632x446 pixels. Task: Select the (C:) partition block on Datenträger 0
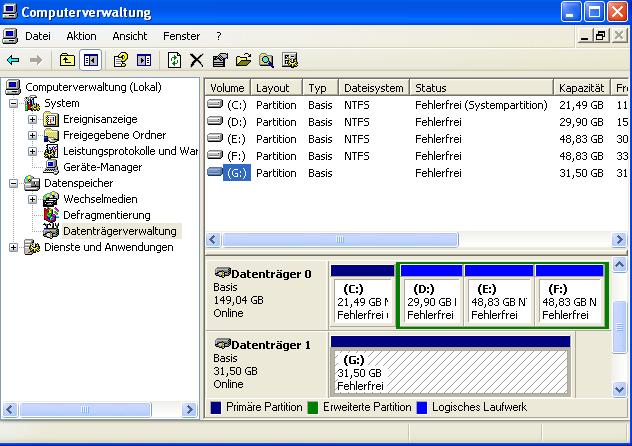point(362,295)
